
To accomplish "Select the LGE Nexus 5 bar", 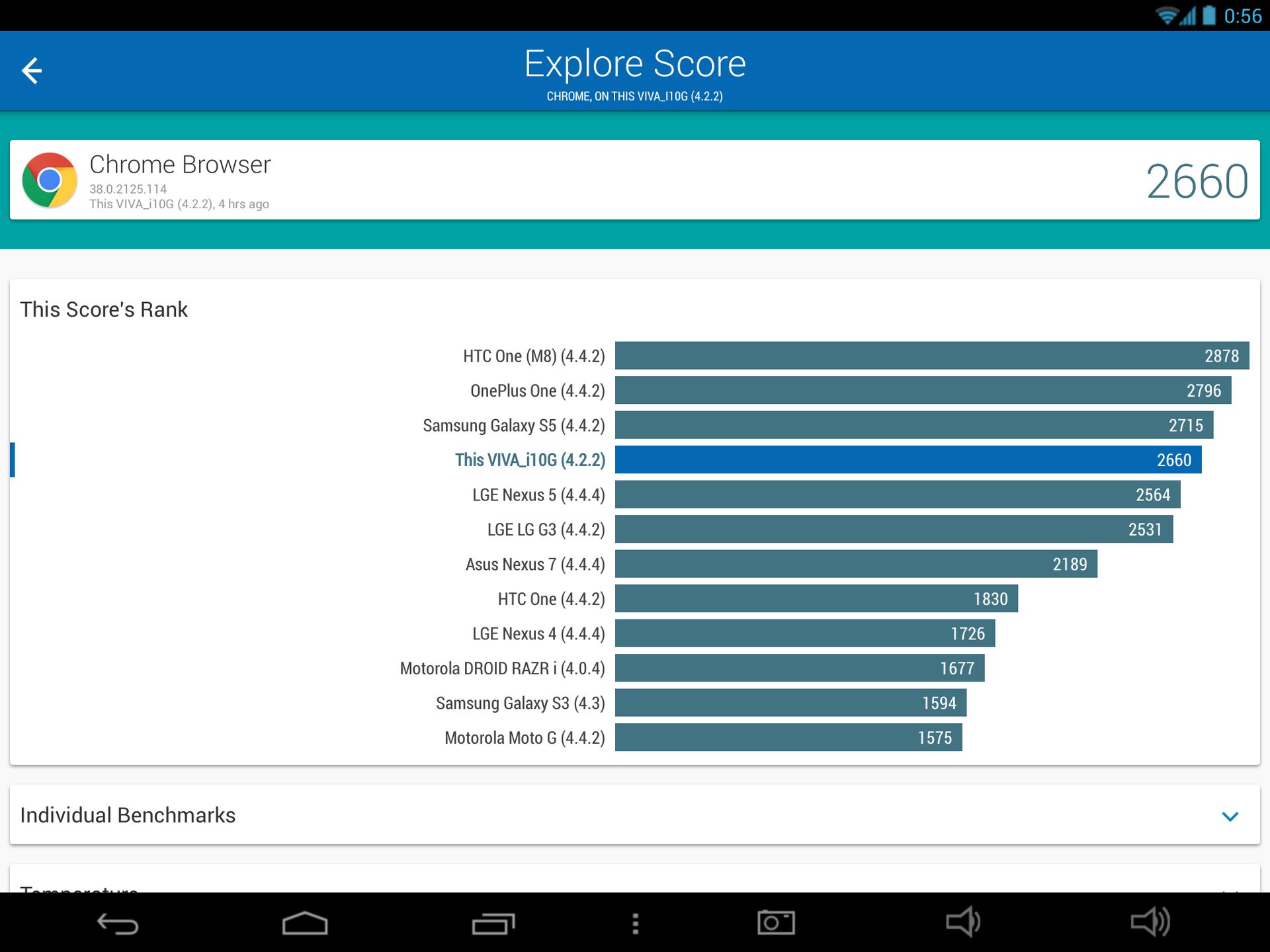I will (x=897, y=495).
